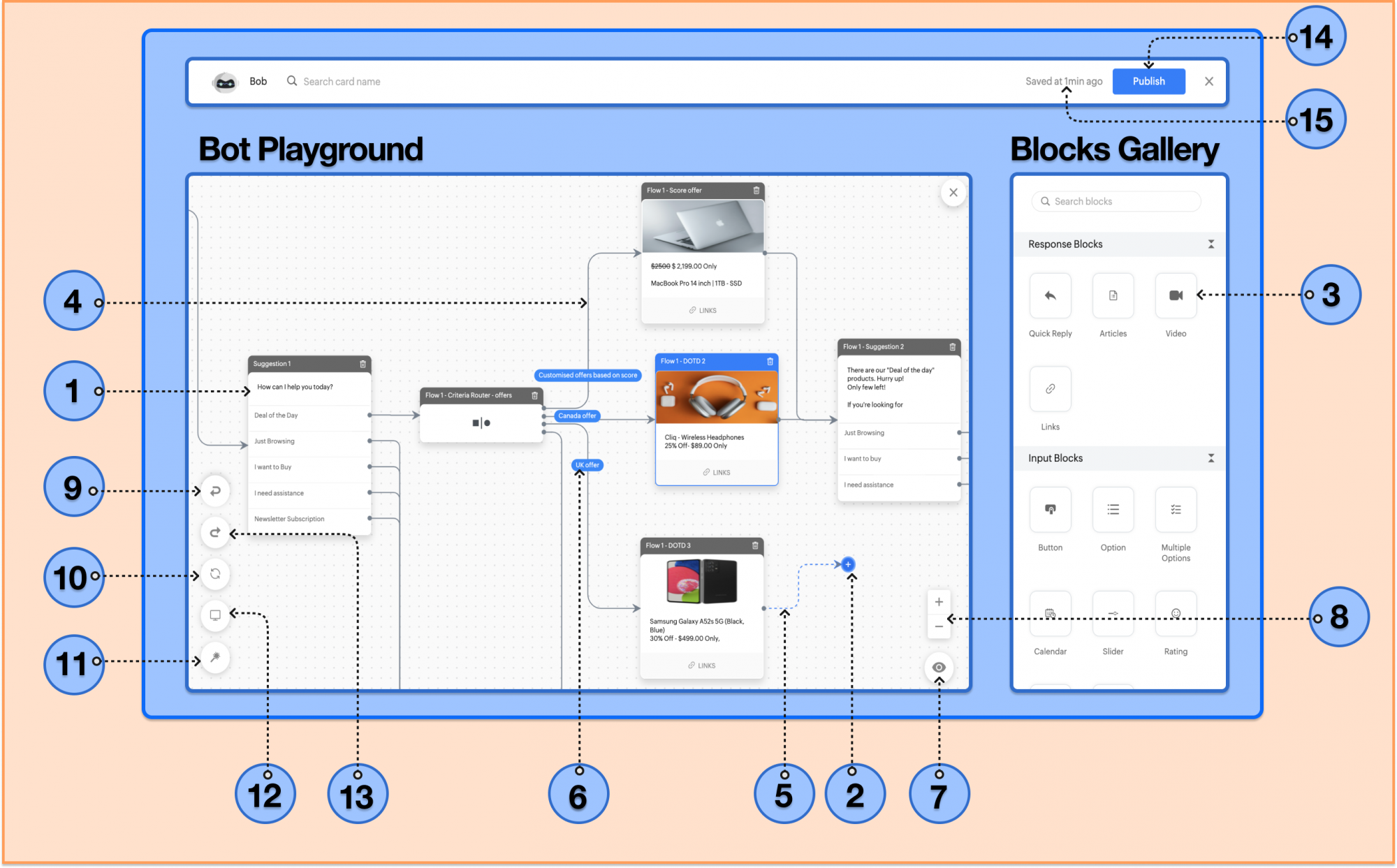The image size is (1397, 868).
Task: Open LINKS on the Flow 1 - Score offer card
Action: point(703,310)
